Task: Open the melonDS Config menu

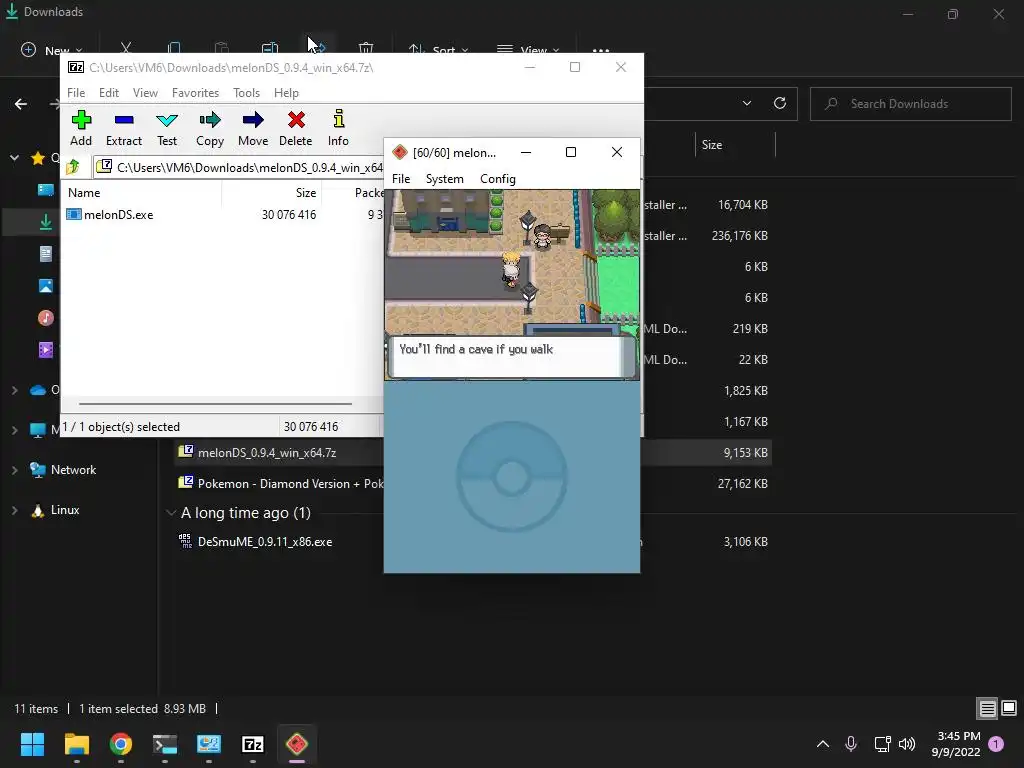Action: (x=498, y=179)
